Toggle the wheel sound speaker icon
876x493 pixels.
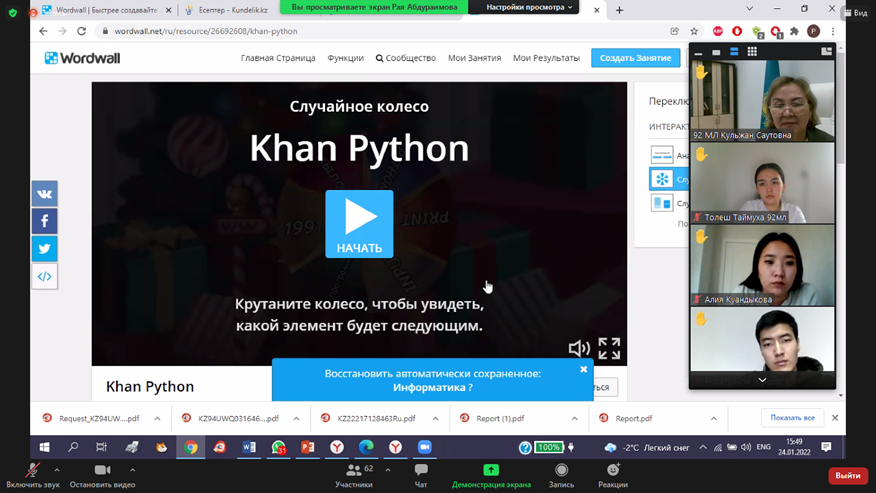click(x=579, y=348)
